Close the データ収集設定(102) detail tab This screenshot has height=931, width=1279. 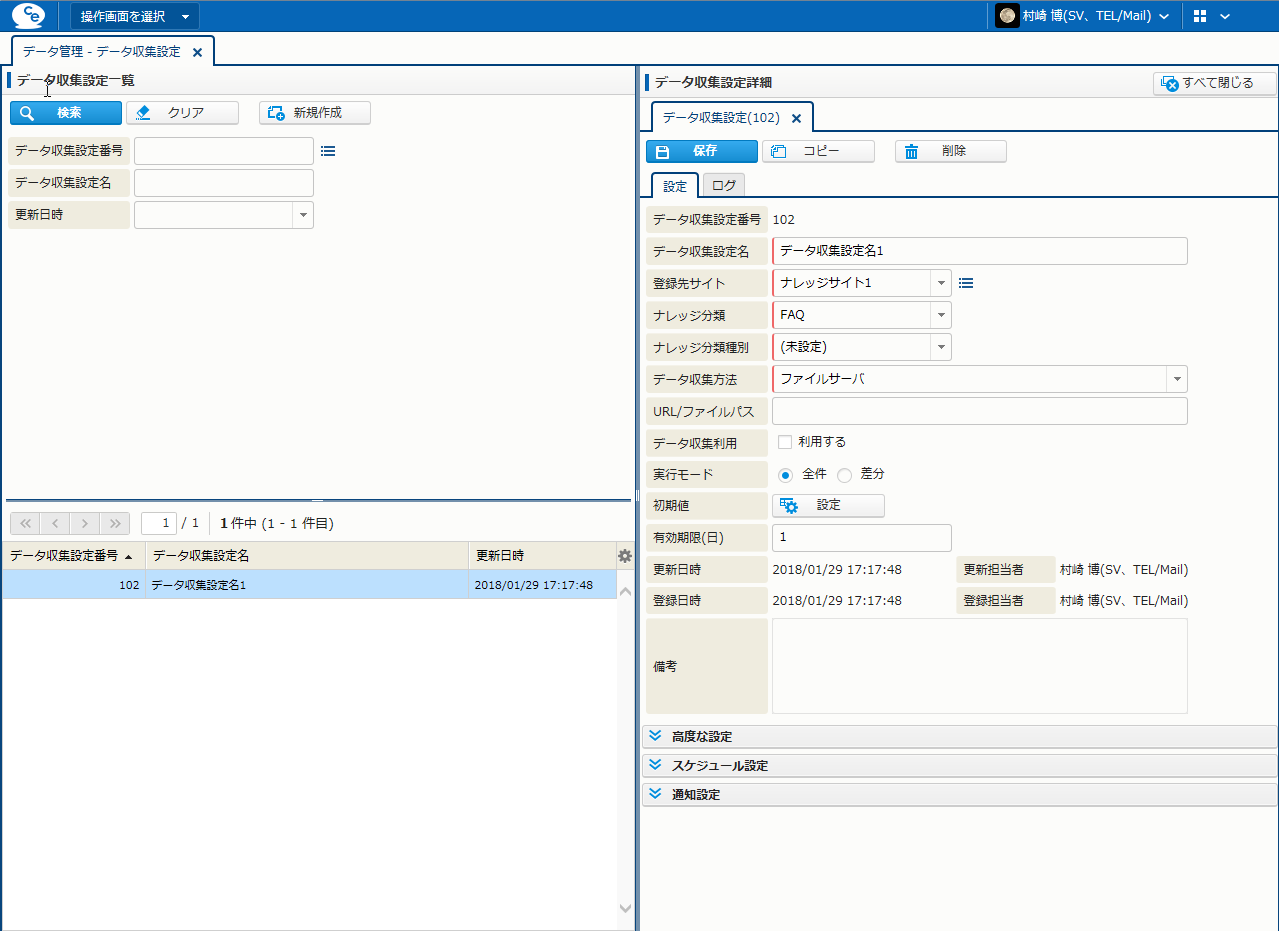[x=796, y=119]
